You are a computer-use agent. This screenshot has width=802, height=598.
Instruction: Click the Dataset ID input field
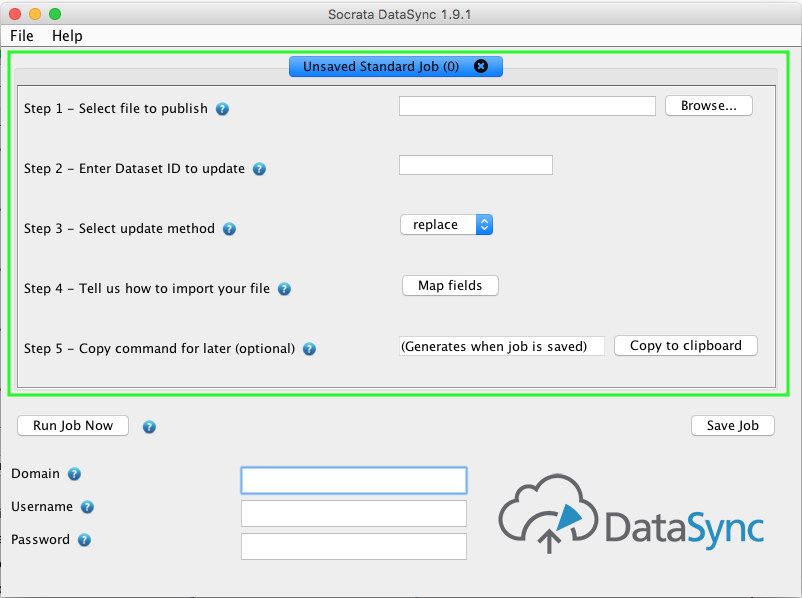point(476,165)
